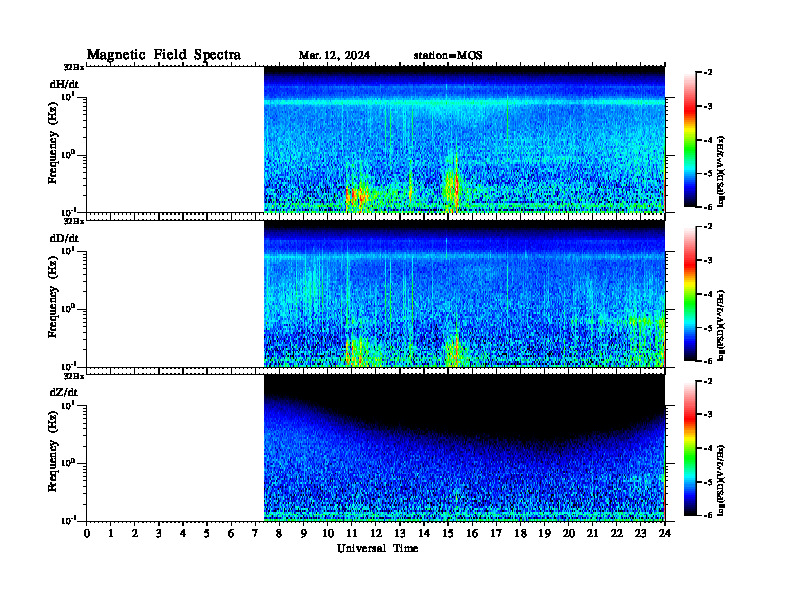This screenshot has height=612, width=792.
Task: Click the -2 value on dD/dt color bar
Action: pyautogui.click(x=708, y=227)
